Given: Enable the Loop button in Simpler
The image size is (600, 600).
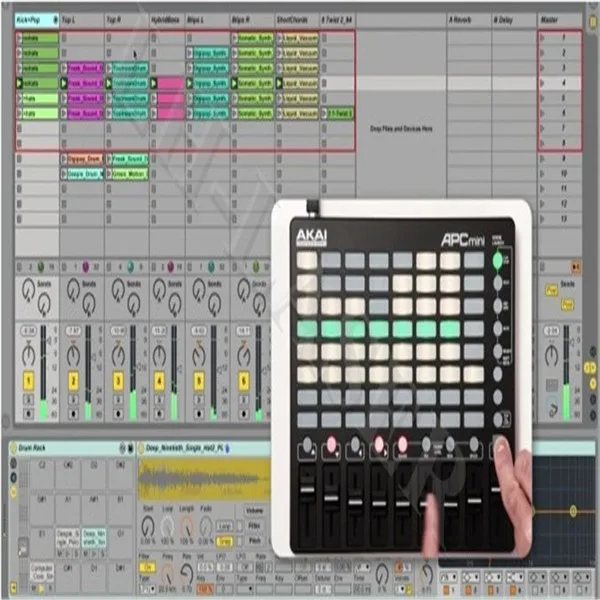Looking at the screenshot, I should tap(225, 527).
